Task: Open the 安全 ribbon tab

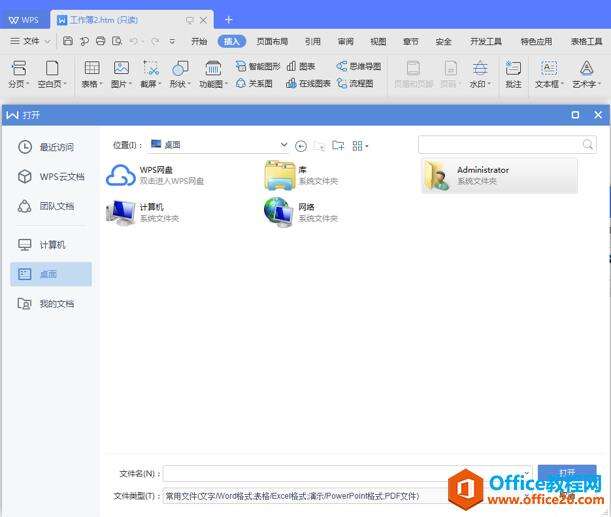Action: (443, 41)
